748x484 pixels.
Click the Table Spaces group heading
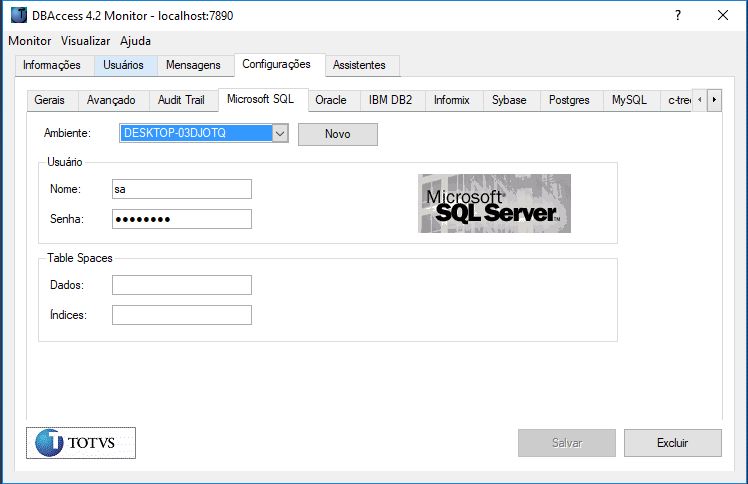point(80,258)
